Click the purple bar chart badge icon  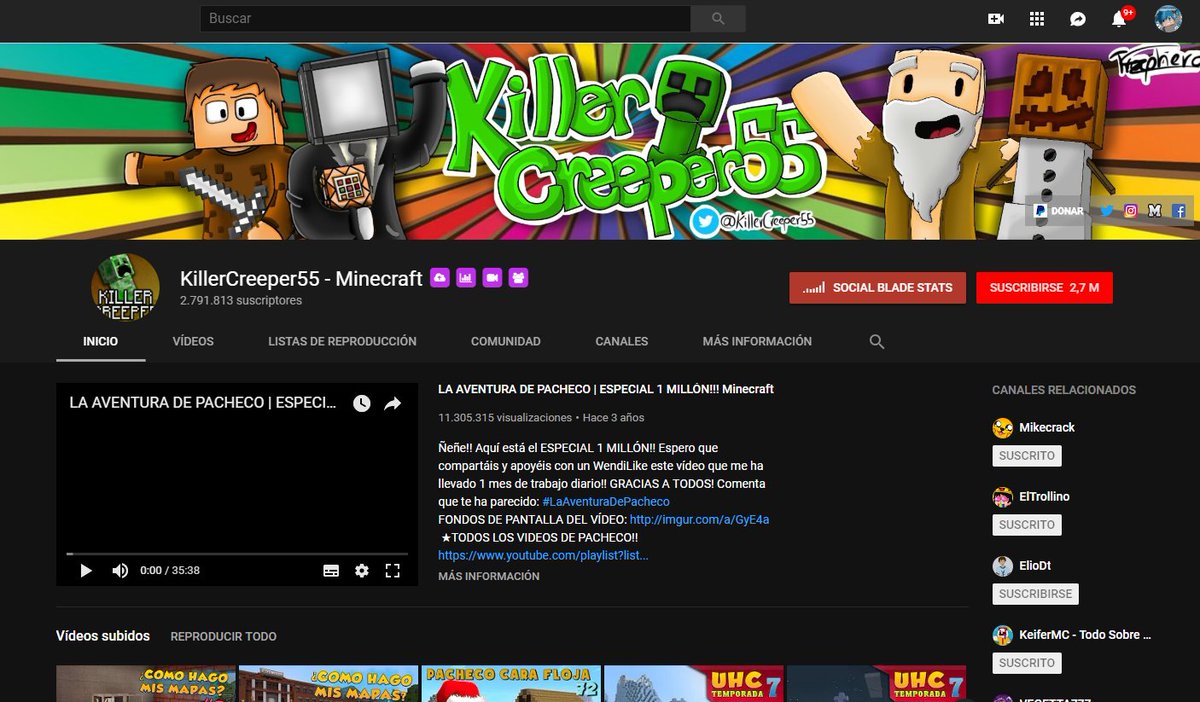click(x=465, y=278)
